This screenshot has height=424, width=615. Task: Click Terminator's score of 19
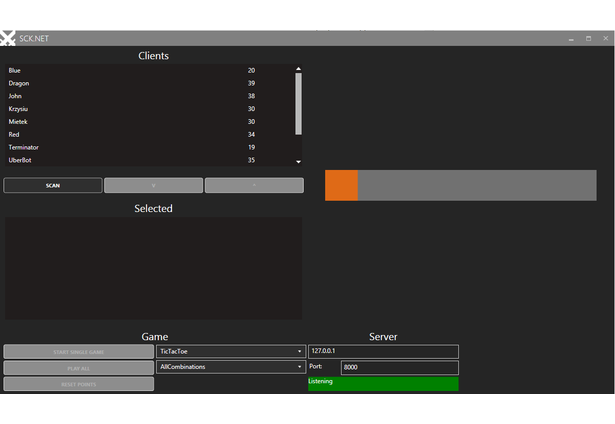(251, 147)
